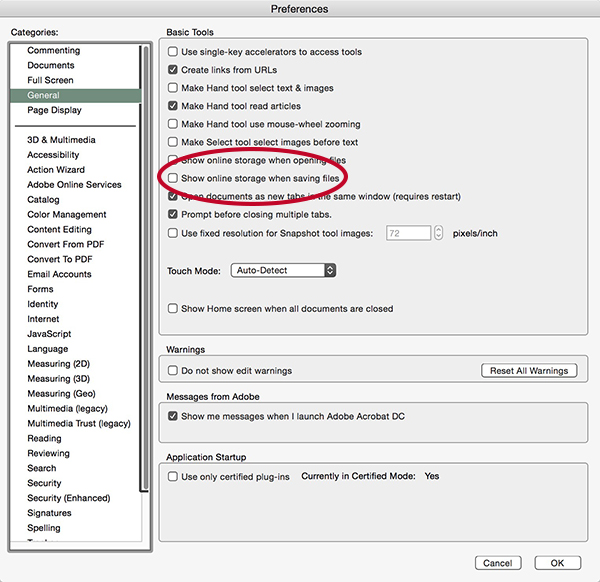Open Signatures preferences

pos(49,513)
